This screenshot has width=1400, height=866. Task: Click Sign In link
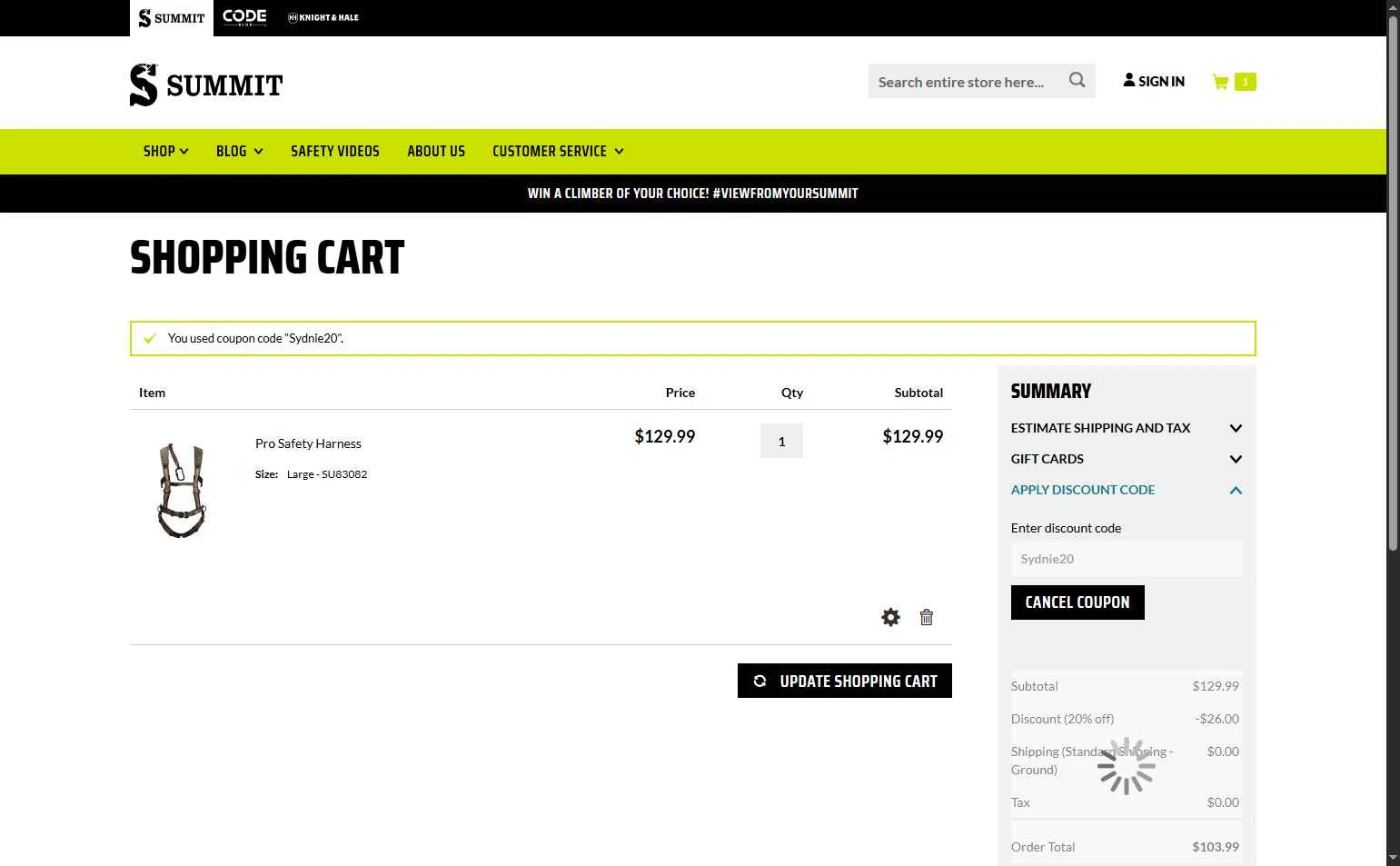click(x=1154, y=81)
